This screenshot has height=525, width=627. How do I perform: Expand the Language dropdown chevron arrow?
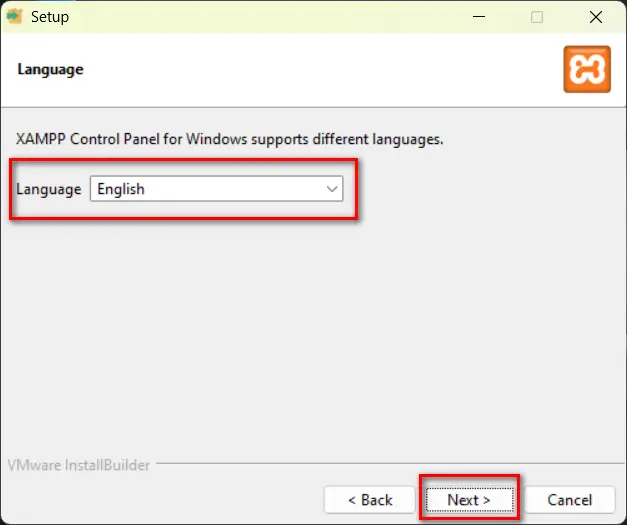[x=332, y=189]
